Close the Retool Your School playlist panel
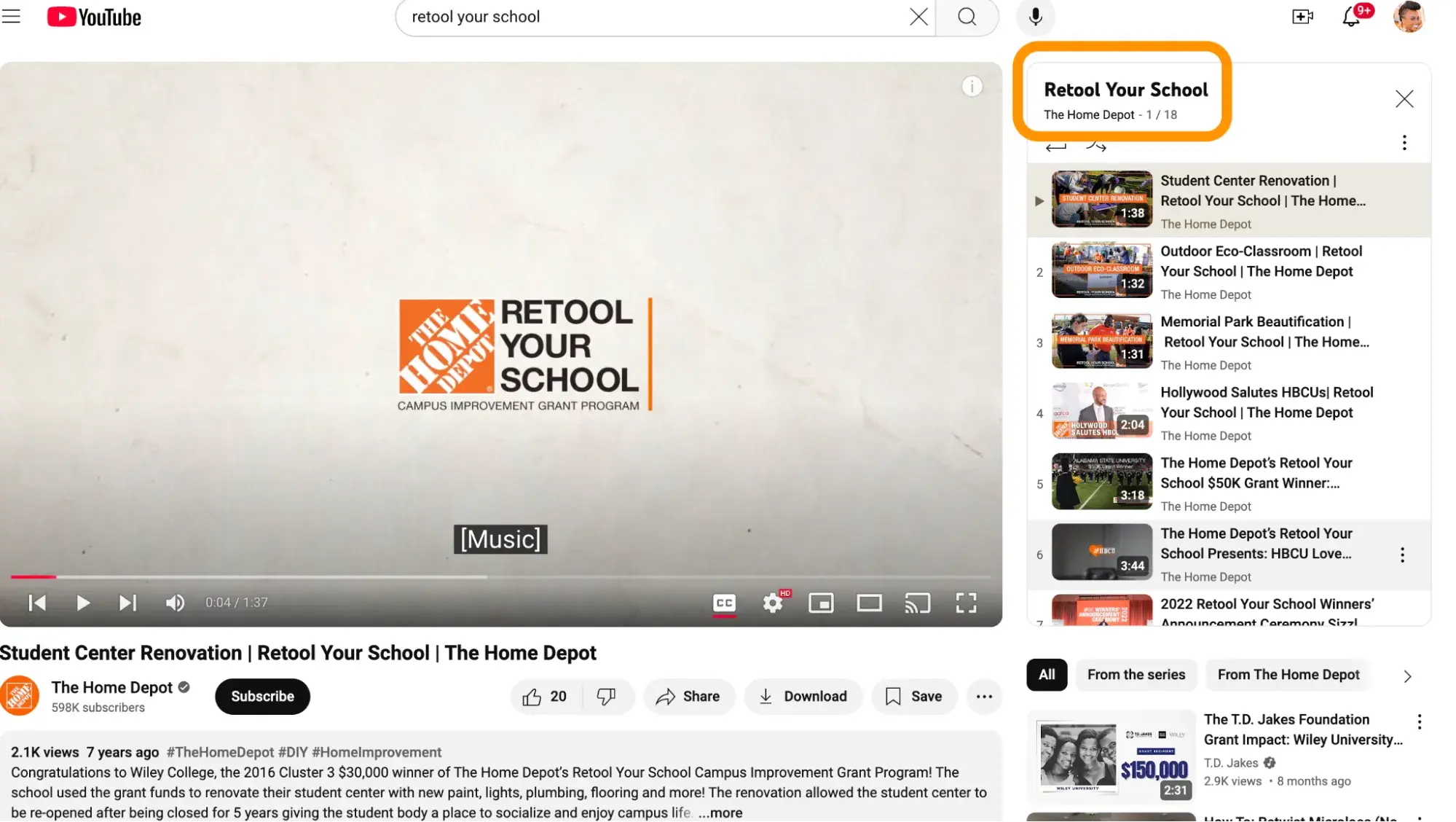This screenshot has width=1456, height=822. [x=1404, y=99]
